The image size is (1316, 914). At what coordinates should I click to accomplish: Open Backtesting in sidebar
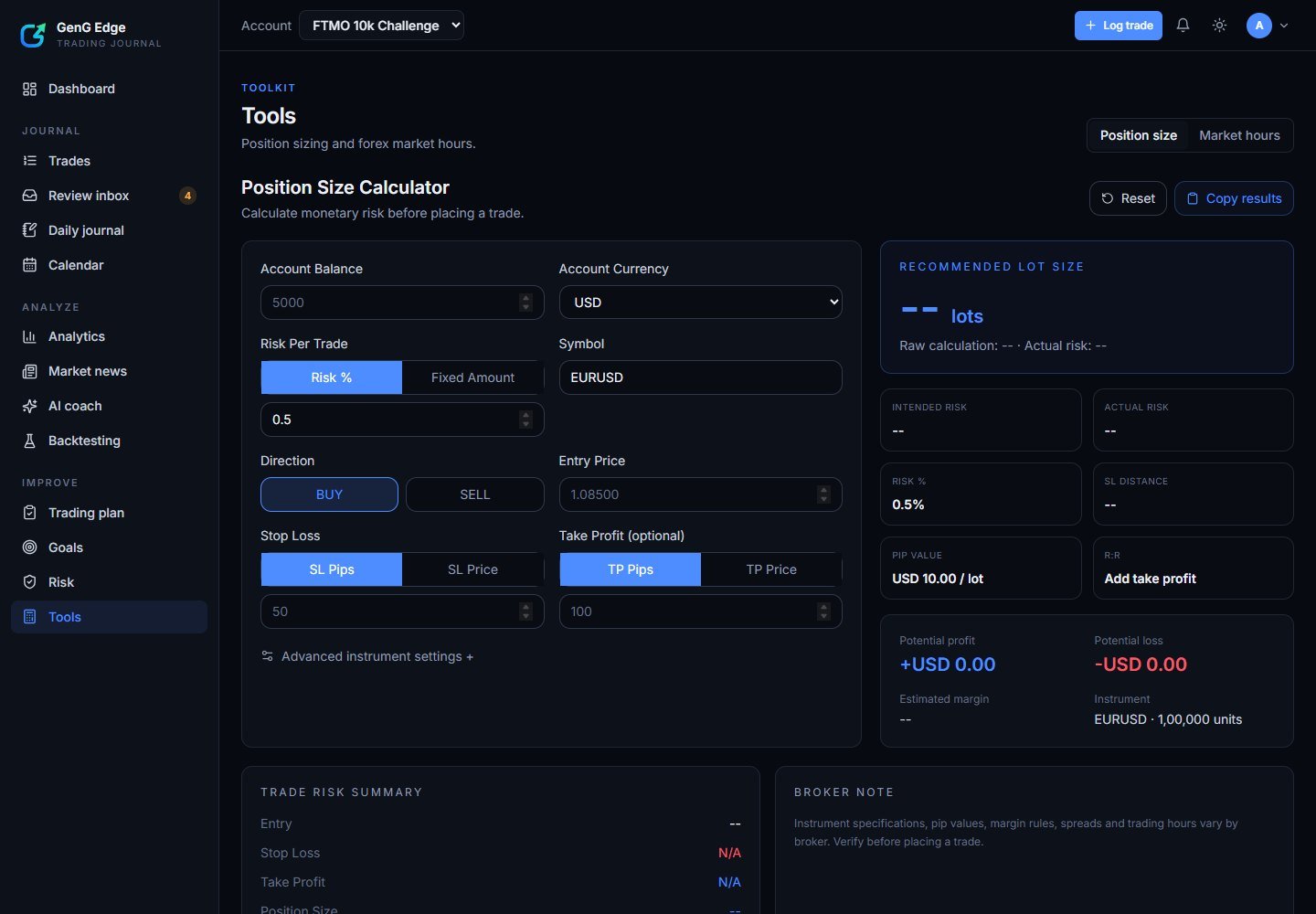(x=109, y=441)
